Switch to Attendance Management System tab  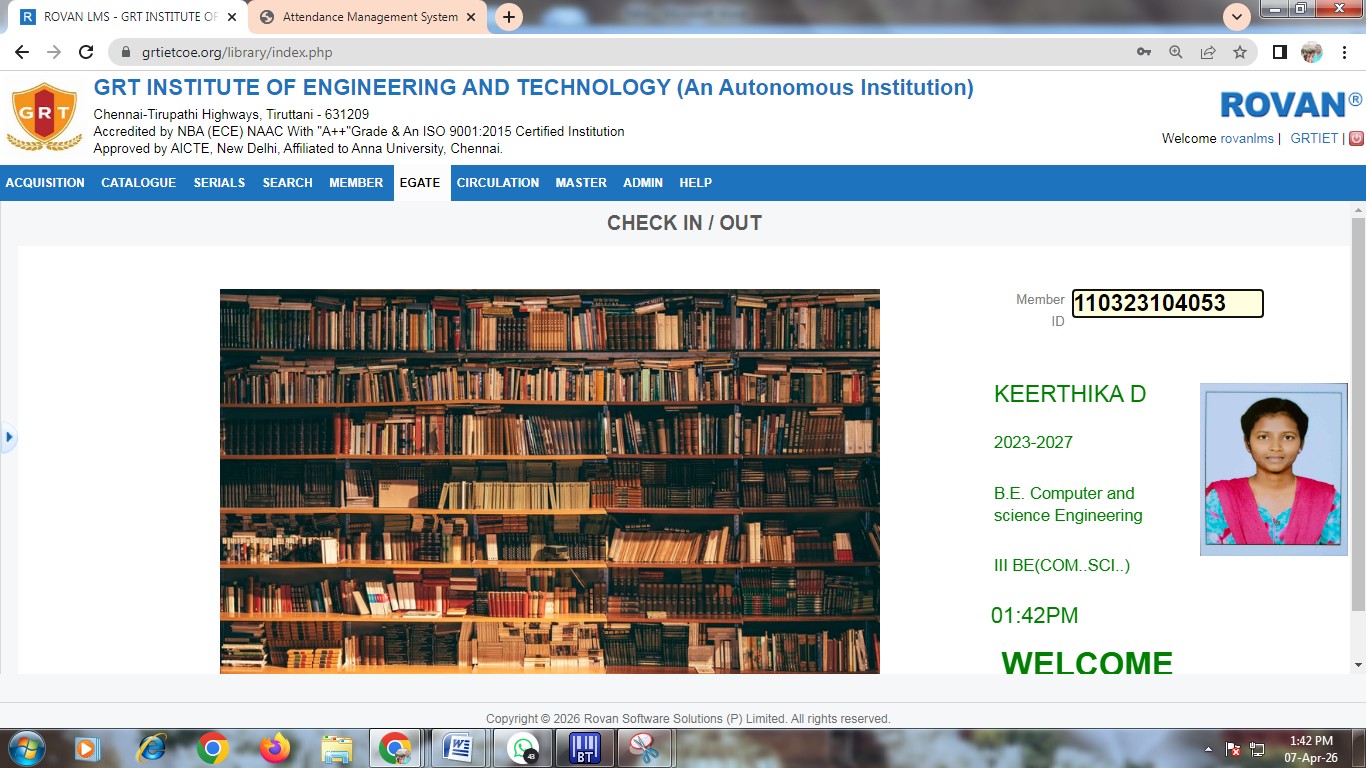(x=369, y=17)
